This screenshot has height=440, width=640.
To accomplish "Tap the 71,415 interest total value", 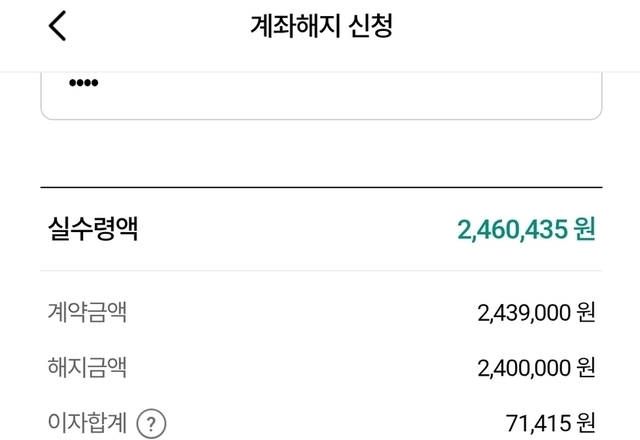I will tap(538, 423).
